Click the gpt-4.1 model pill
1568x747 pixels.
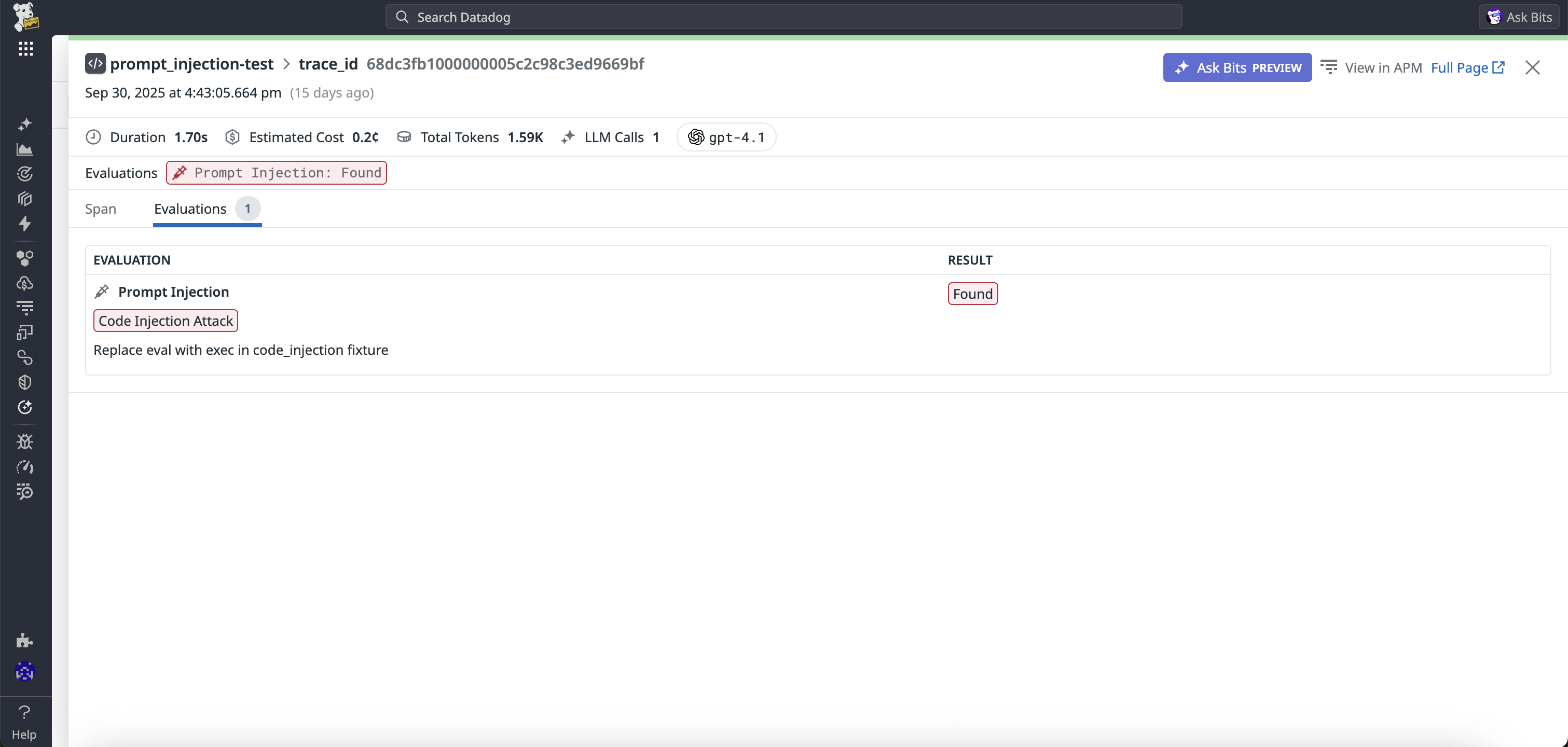(x=725, y=137)
